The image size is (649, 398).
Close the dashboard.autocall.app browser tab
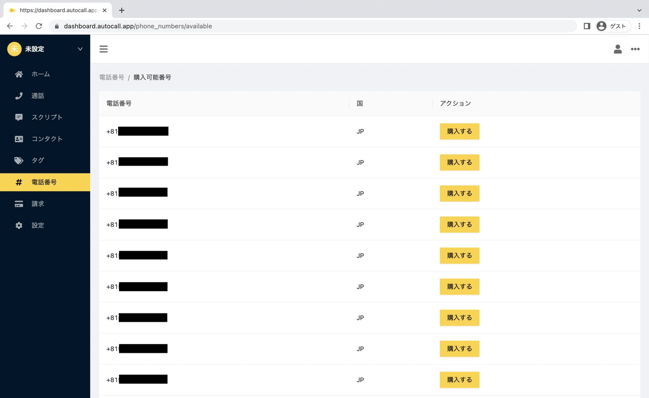pyautogui.click(x=104, y=10)
